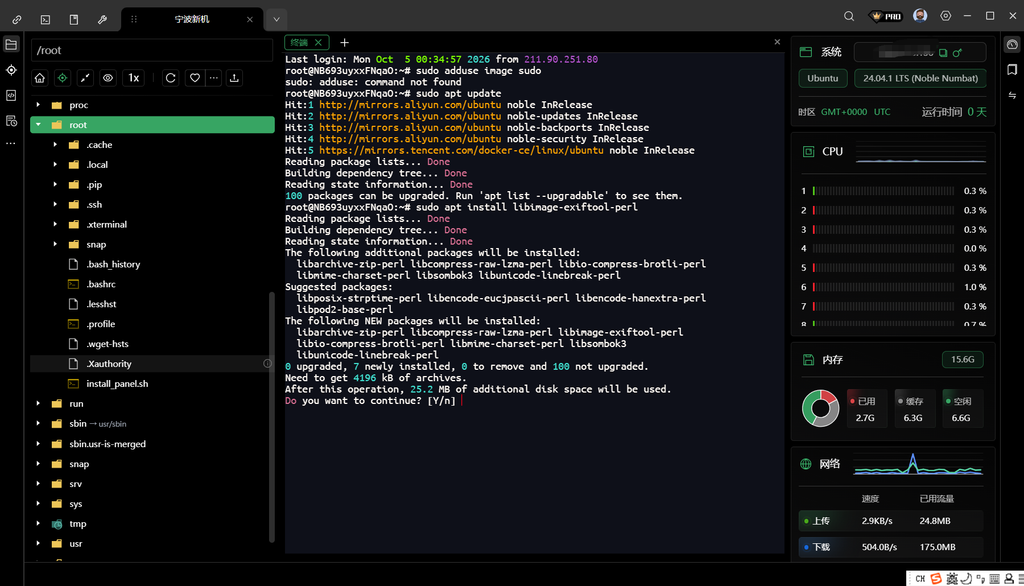The width and height of the screenshot is (1024, 586).
Task: Expand the proc folder
Action: [x=38, y=105]
